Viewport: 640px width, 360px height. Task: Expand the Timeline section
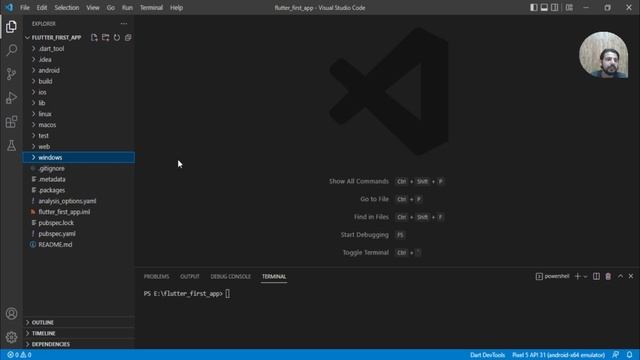pos(78,333)
